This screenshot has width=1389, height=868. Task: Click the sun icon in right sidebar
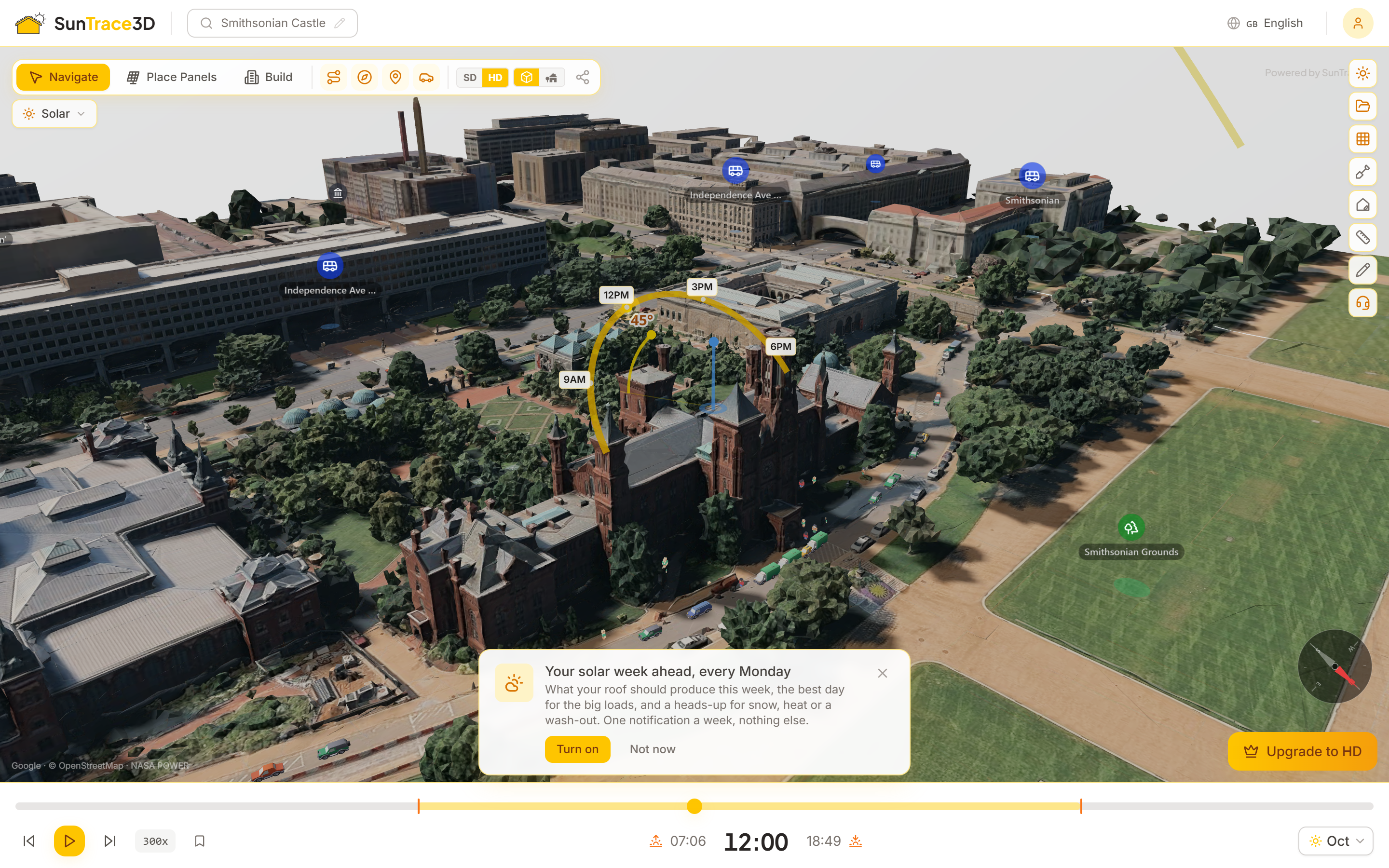tap(1362, 73)
